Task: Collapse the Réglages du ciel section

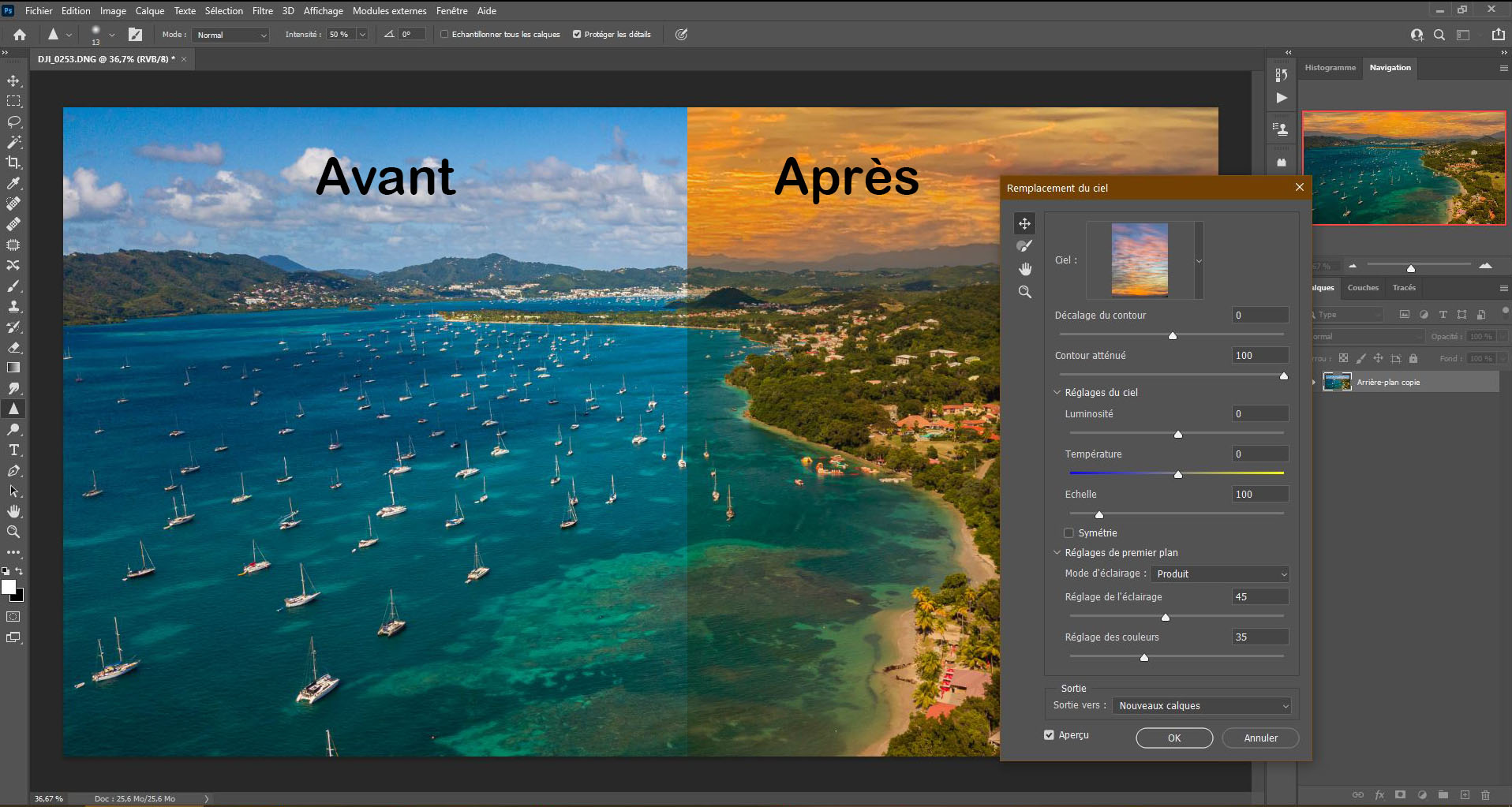Action: pyautogui.click(x=1057, y=393)
